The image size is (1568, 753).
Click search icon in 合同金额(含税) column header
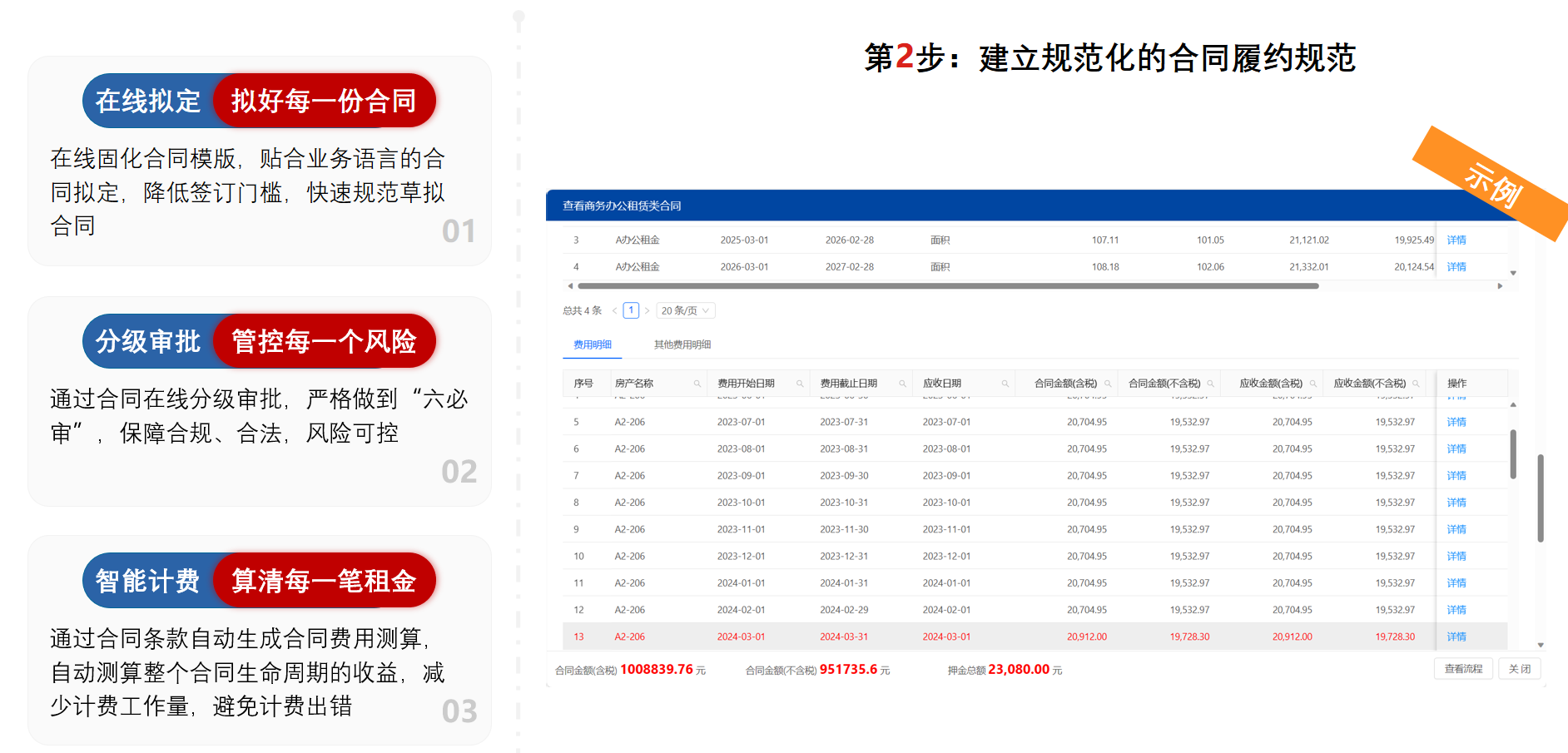tap(1108, 384)
